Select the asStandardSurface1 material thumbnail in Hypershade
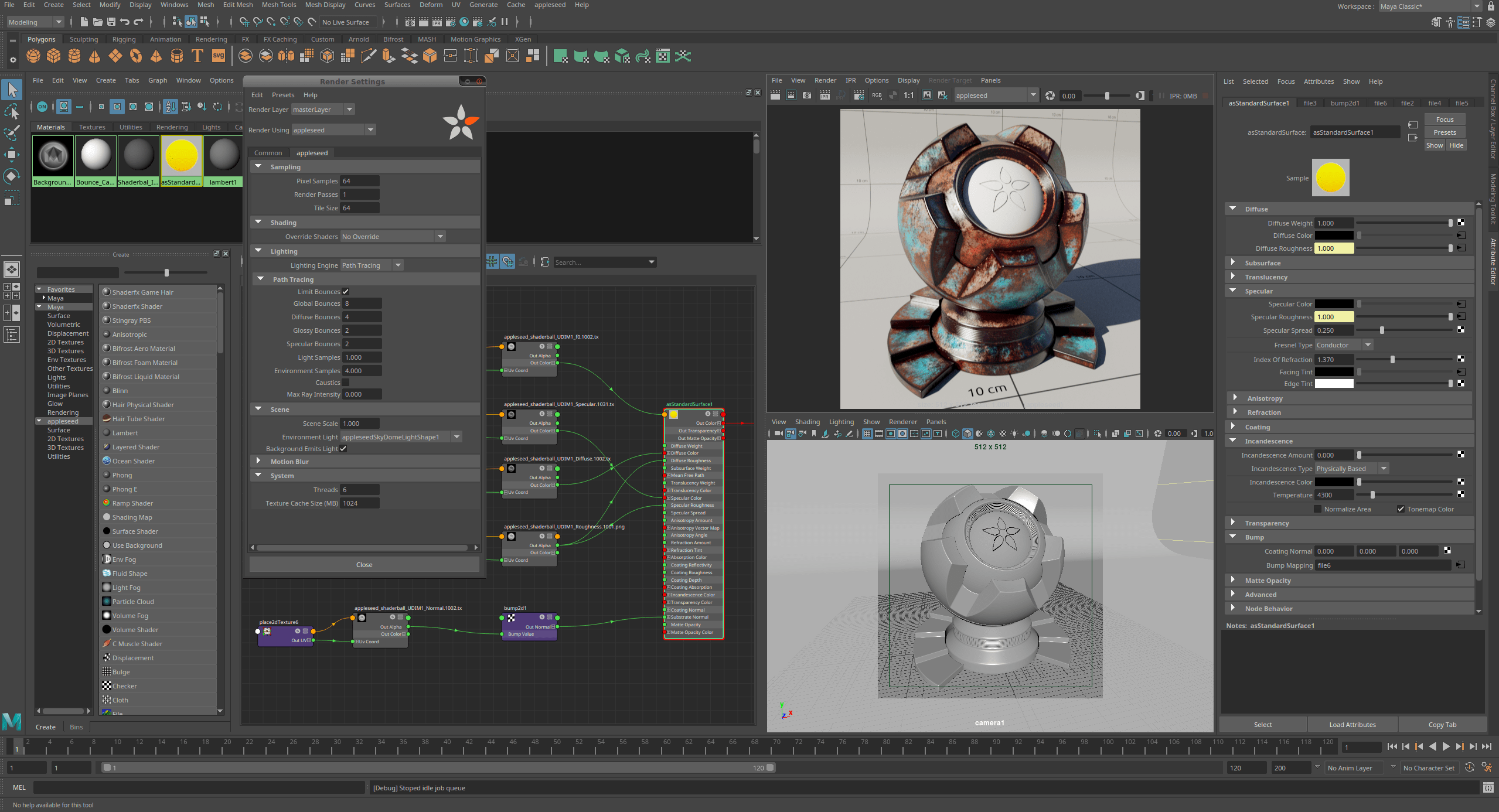Screen dimensions: 1499x812 click(181, 155)
